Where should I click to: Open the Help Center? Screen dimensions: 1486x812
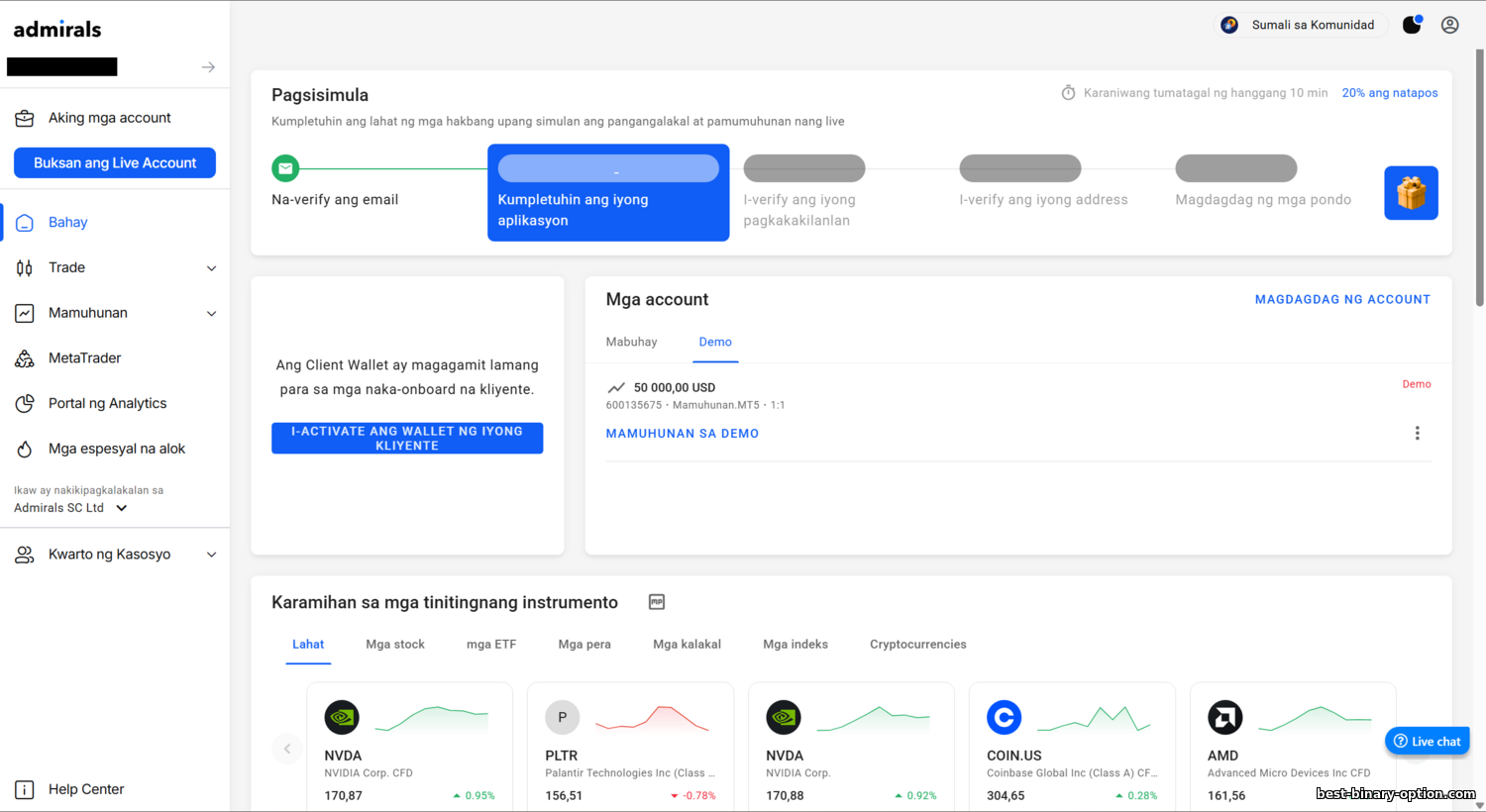point(85,789)
